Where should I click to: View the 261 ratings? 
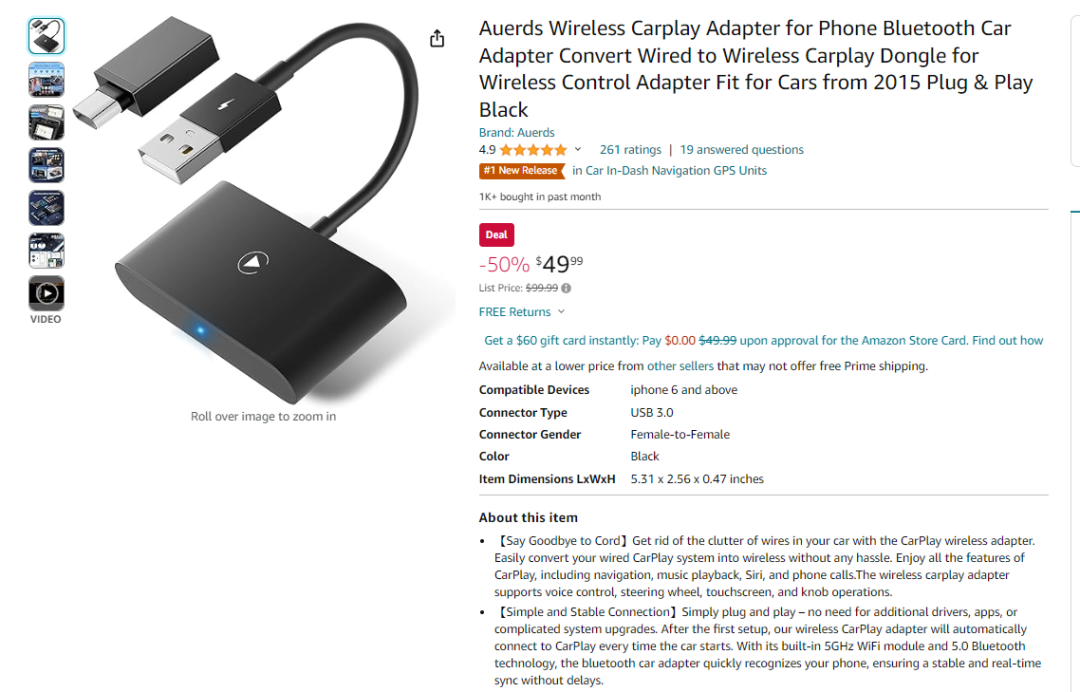click(x=630, y=149)
